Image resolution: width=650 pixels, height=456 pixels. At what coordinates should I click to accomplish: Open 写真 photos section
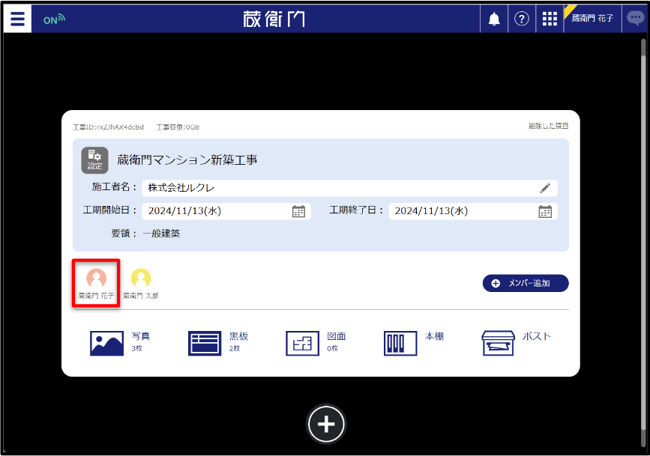pyautogui.click(x=120, y=342)
